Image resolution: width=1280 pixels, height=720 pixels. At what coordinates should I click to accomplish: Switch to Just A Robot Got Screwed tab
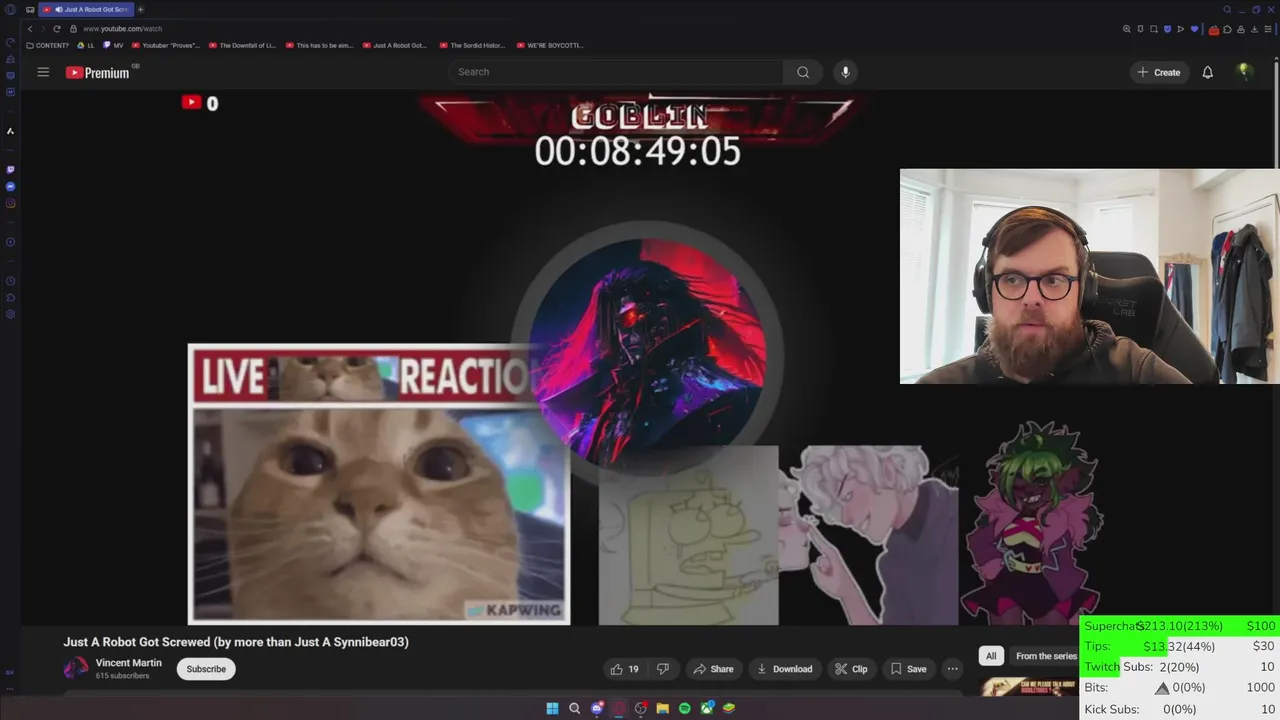pyautogui.click(x=86, y=9)
